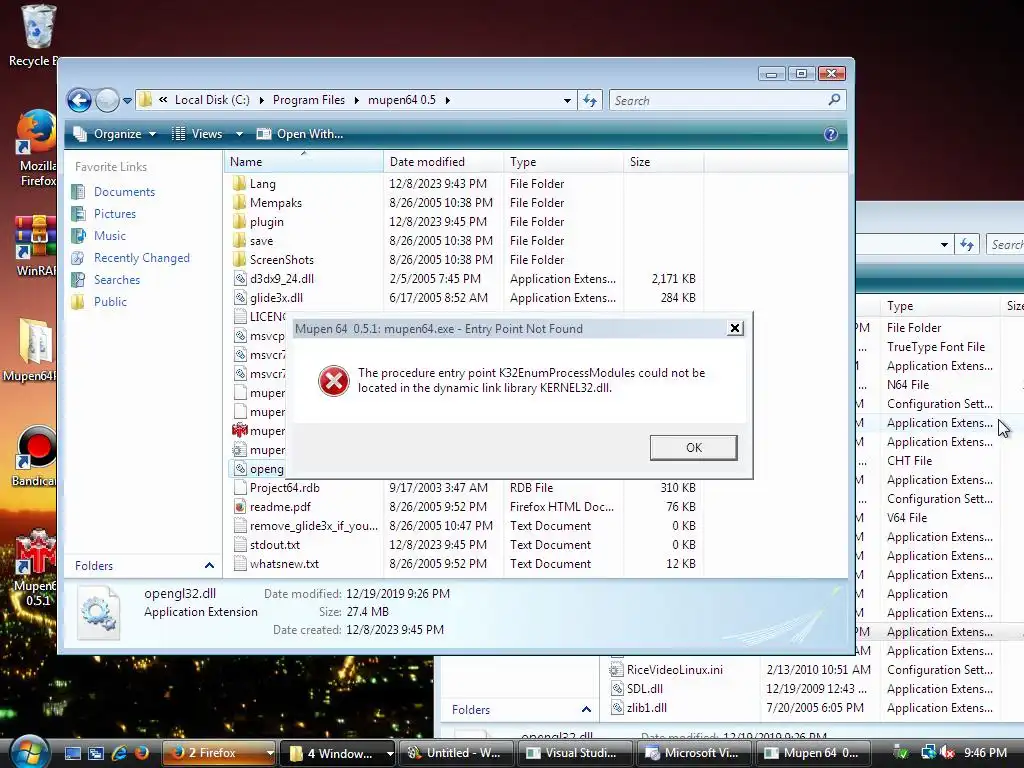1024x768 pixels.
Task: Open Documents favorite link
Action: (124, 191)
